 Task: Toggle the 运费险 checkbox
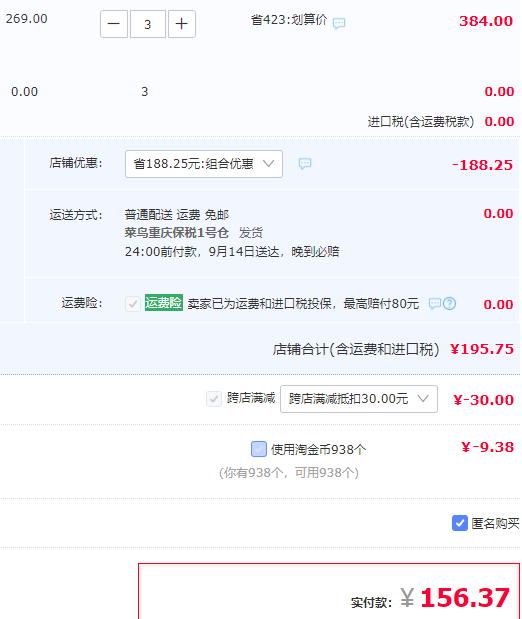[x=133, y=304]
